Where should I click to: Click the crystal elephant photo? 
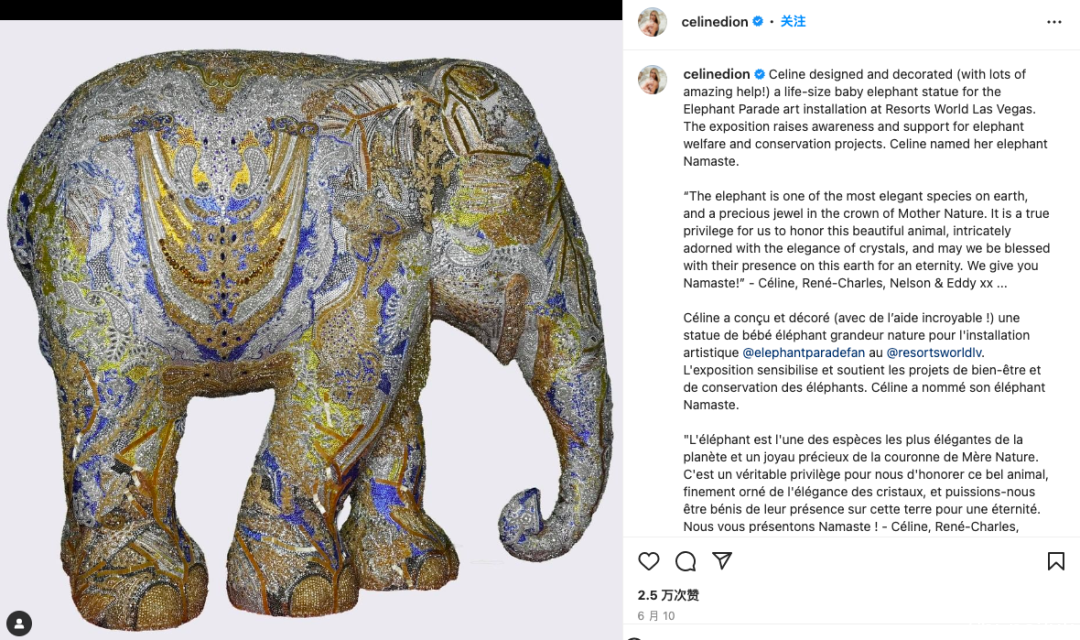pos(311,329)
